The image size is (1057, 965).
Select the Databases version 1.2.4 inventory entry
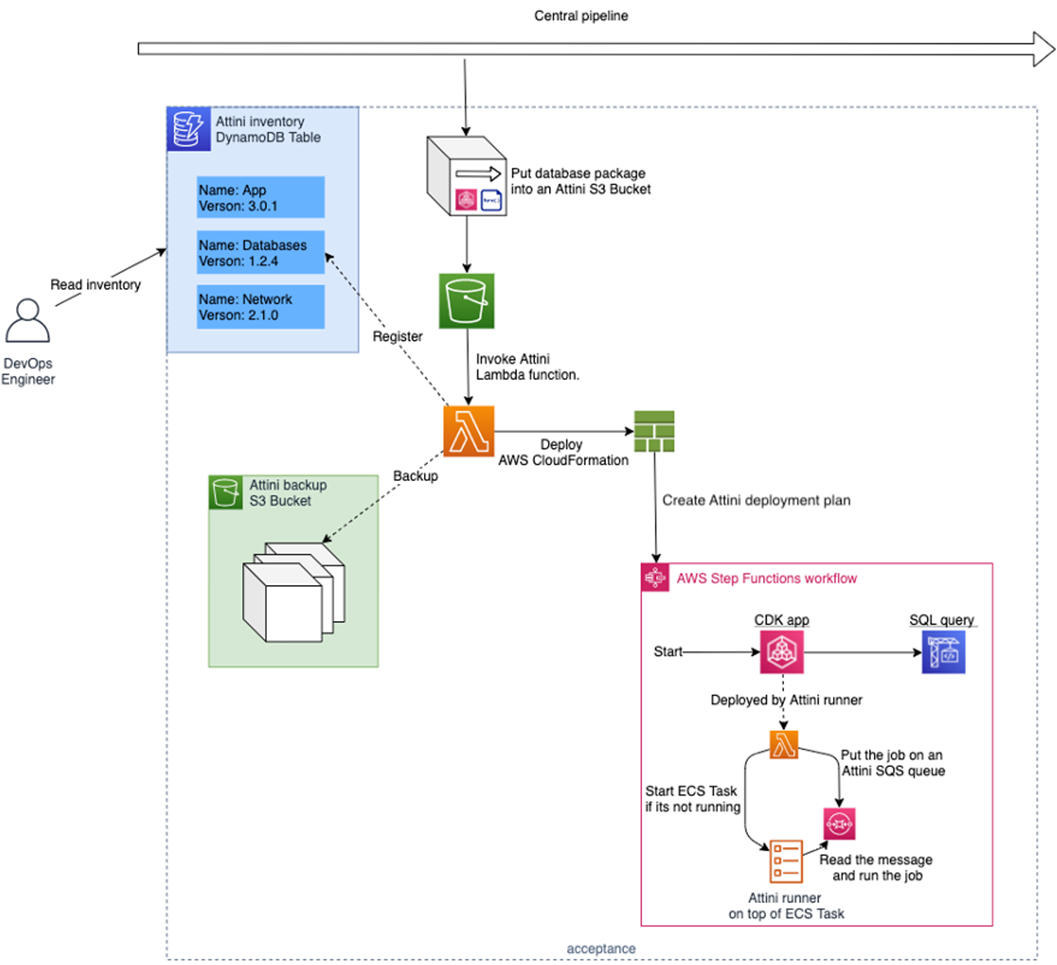coord(261,252)
